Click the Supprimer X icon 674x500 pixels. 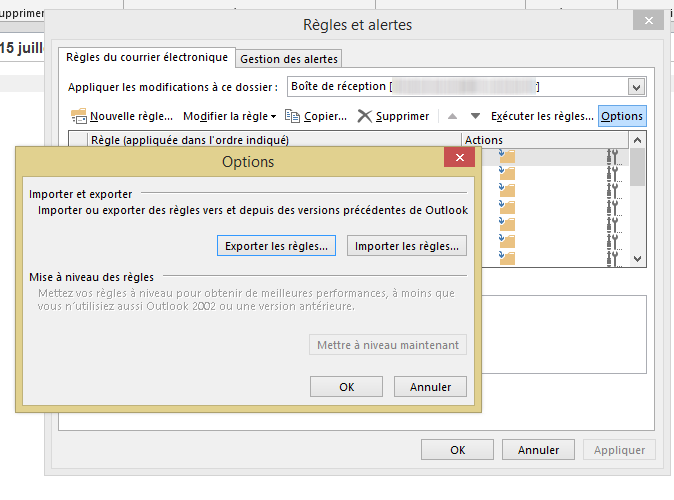coord(365,116)
